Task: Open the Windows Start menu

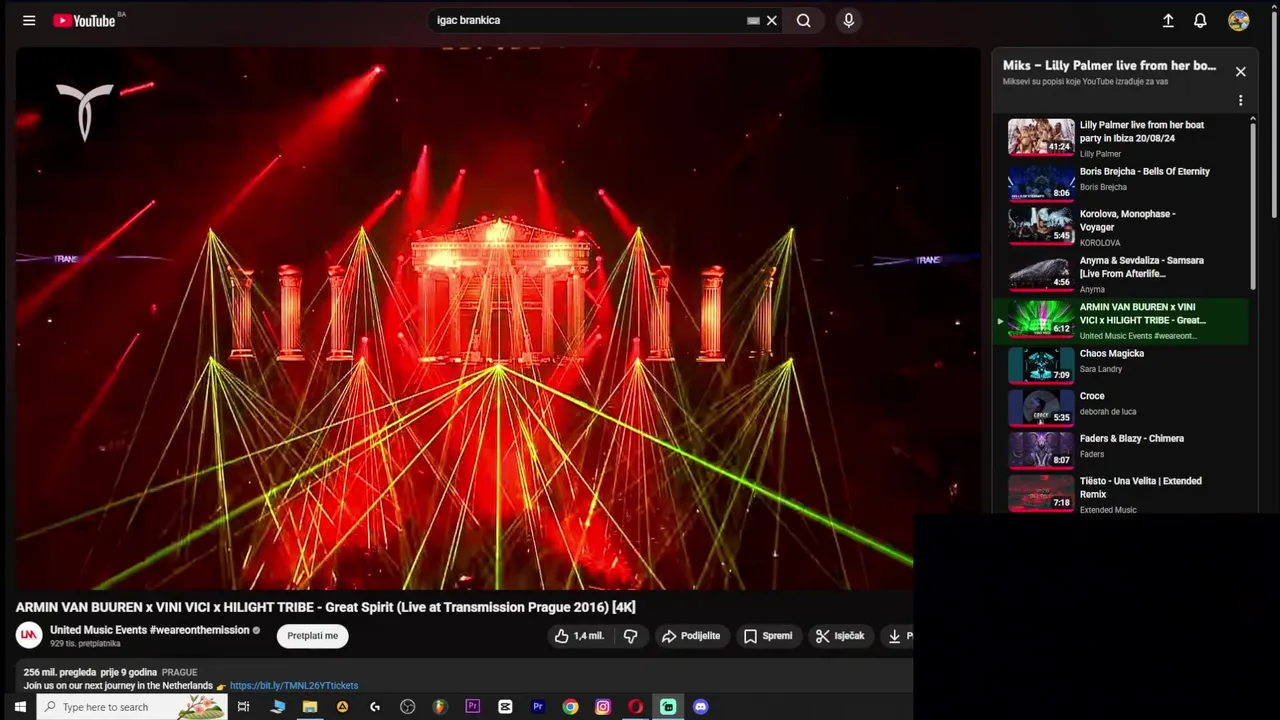Action: pyautogui.click(x=19, y=707)
